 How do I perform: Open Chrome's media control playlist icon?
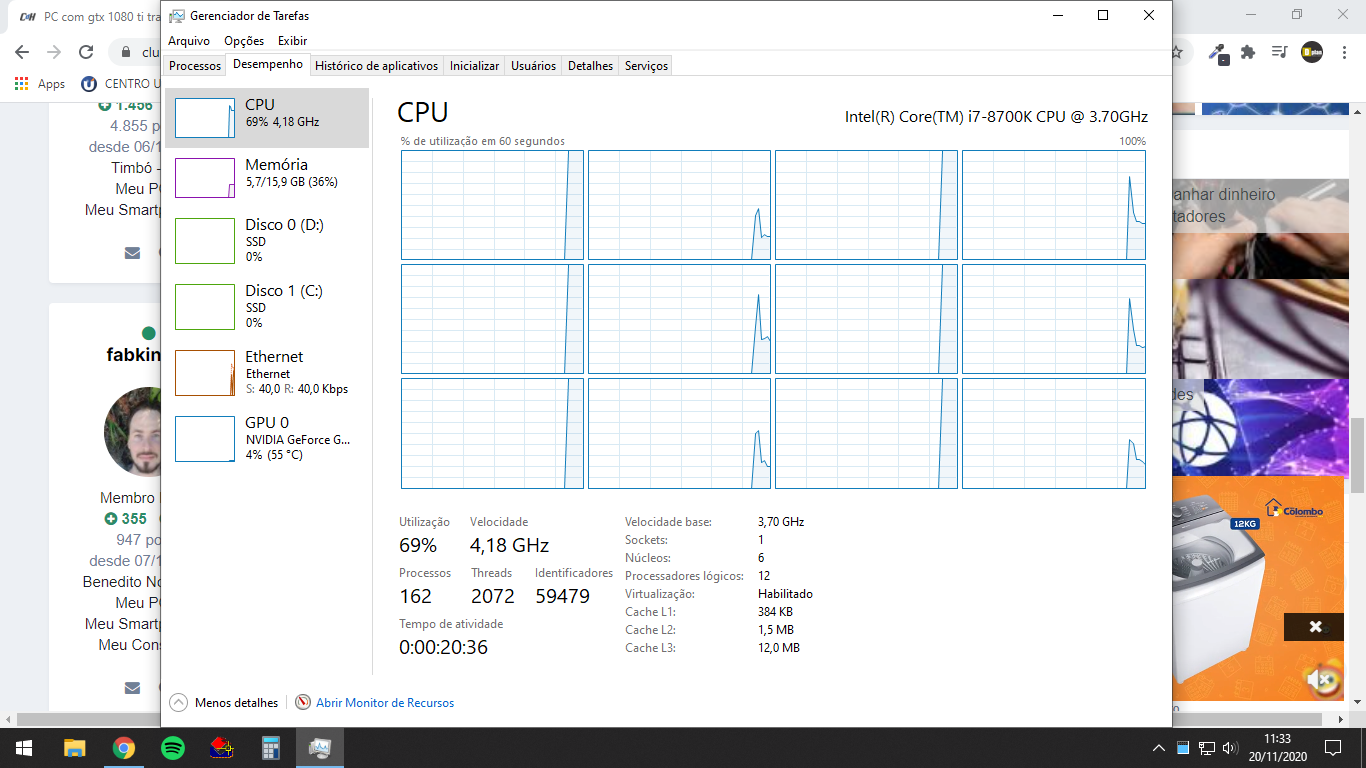[1279, 52]
